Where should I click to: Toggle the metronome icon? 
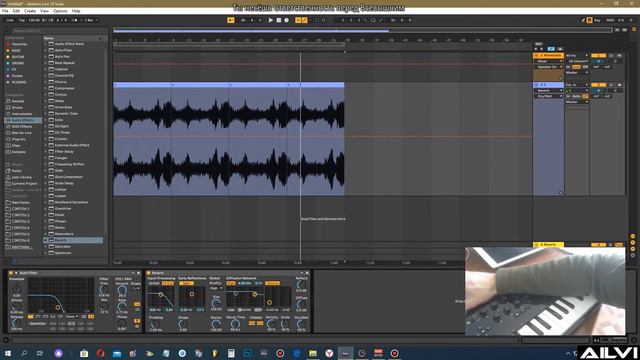[74, 20]
